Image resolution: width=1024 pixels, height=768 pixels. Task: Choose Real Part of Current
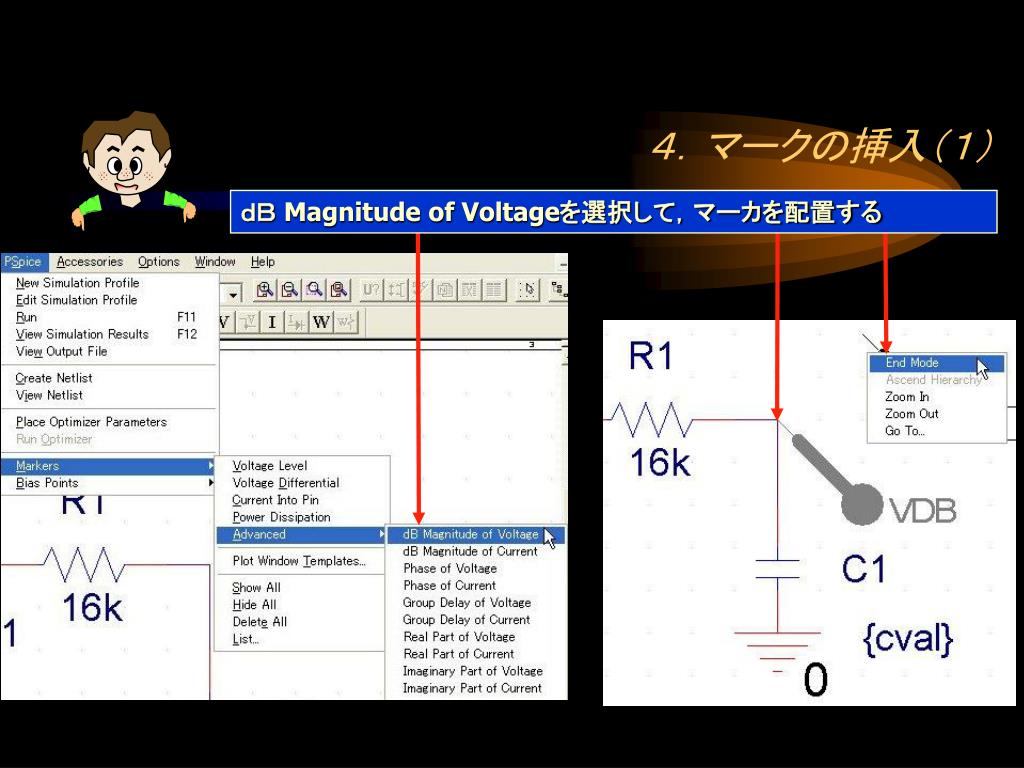pos(476,654)
